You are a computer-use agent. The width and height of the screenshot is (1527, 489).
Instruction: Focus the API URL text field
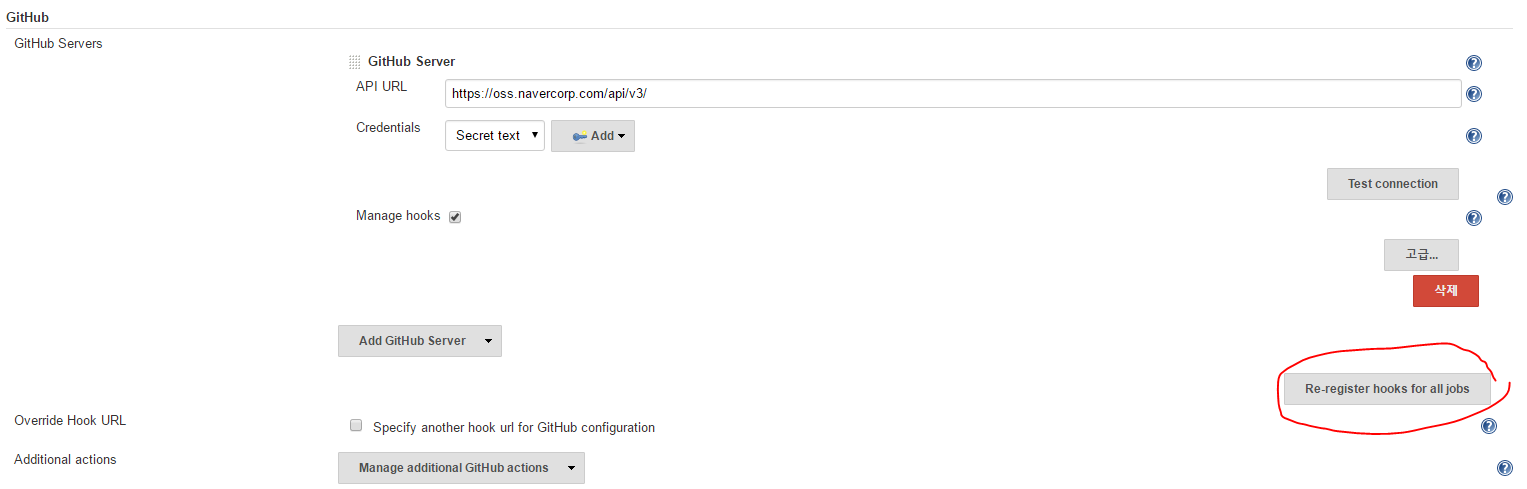pos(952,94)
